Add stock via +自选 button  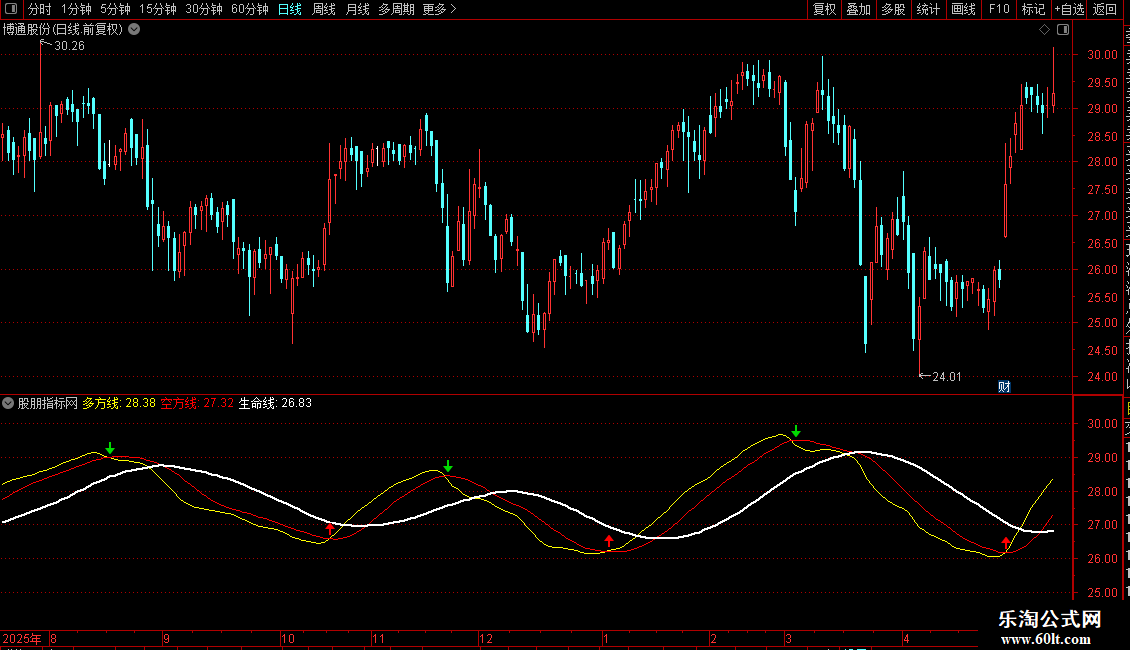click(x=1069, y=9)
